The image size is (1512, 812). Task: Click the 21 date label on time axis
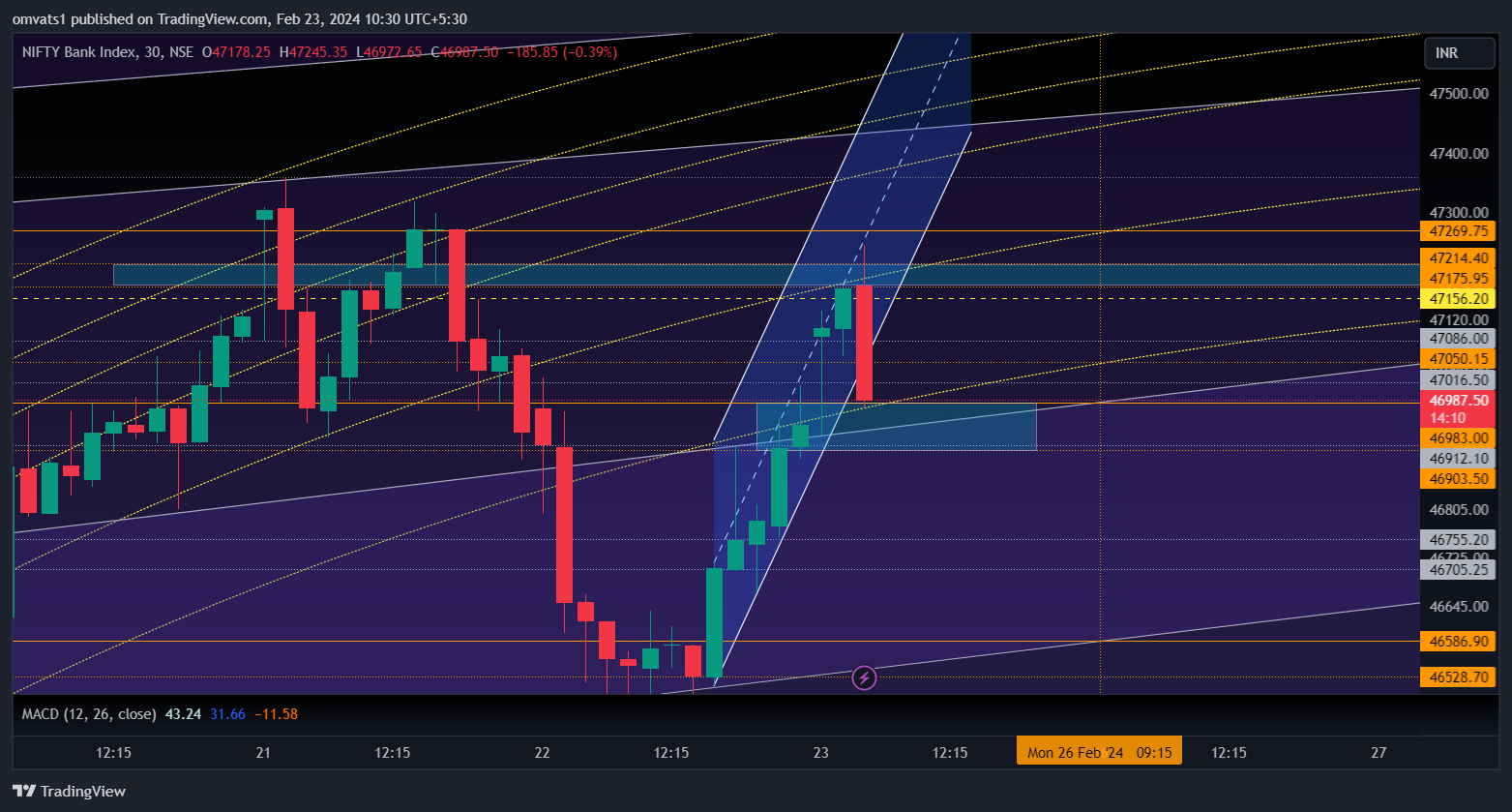tap(264, 752)
